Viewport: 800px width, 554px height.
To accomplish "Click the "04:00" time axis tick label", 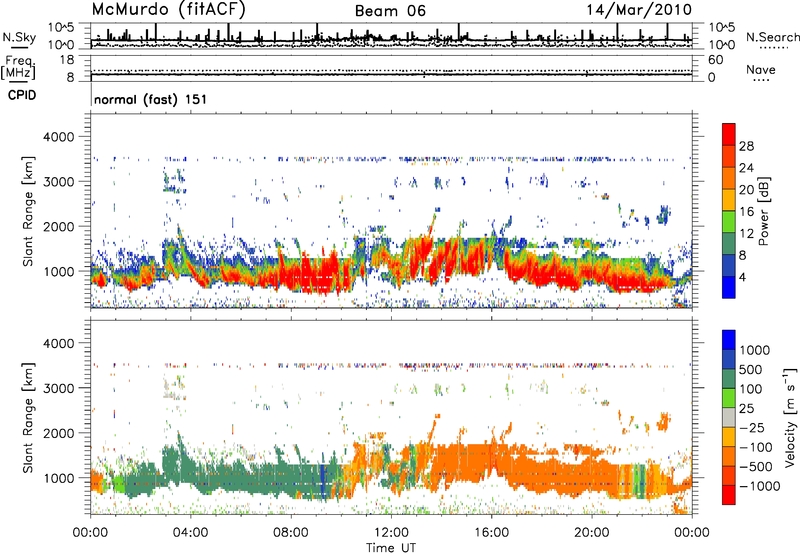I will [190, 532].
